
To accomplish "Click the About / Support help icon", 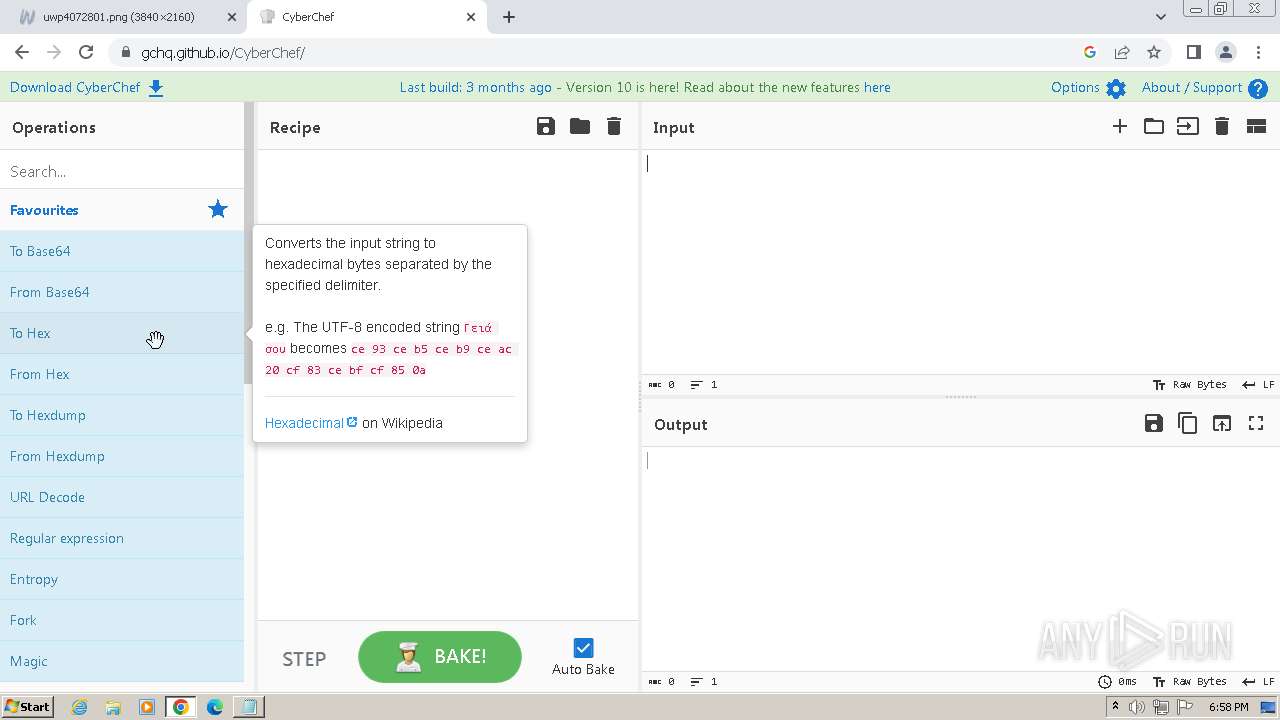I will (1258, 88).
